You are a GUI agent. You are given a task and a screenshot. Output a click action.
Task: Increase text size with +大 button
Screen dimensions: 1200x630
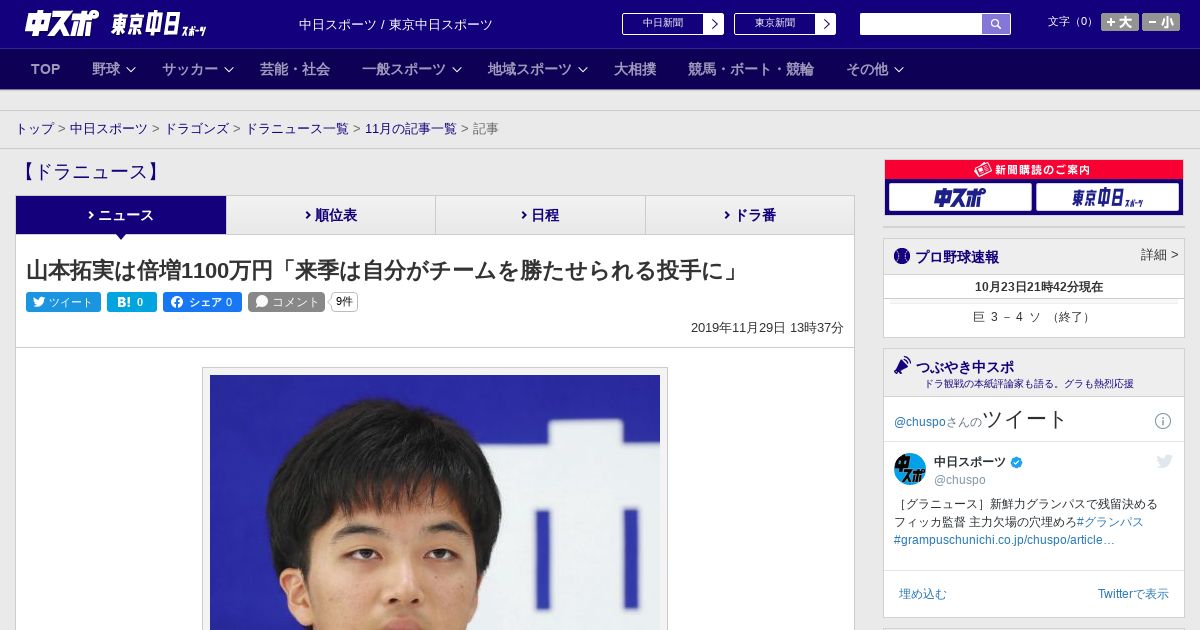(x=1119, y=22)
